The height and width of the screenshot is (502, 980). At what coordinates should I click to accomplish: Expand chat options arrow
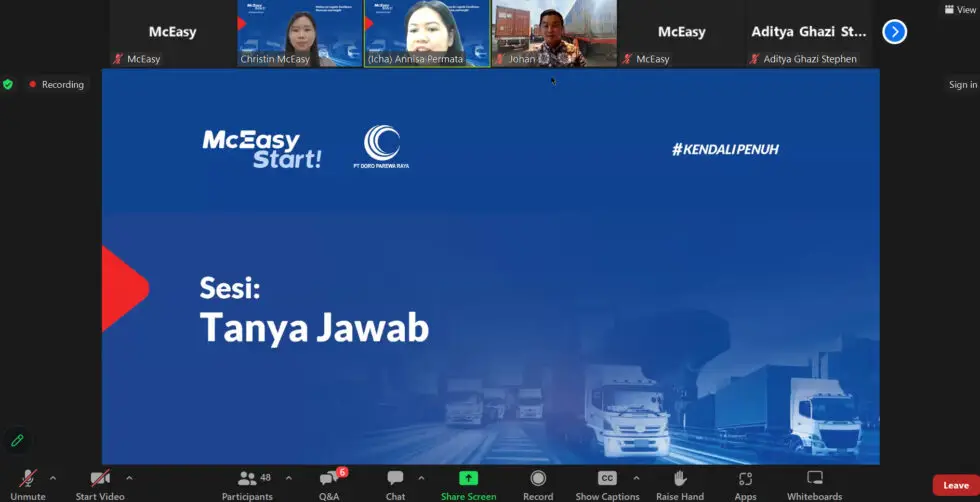[421, 478]
